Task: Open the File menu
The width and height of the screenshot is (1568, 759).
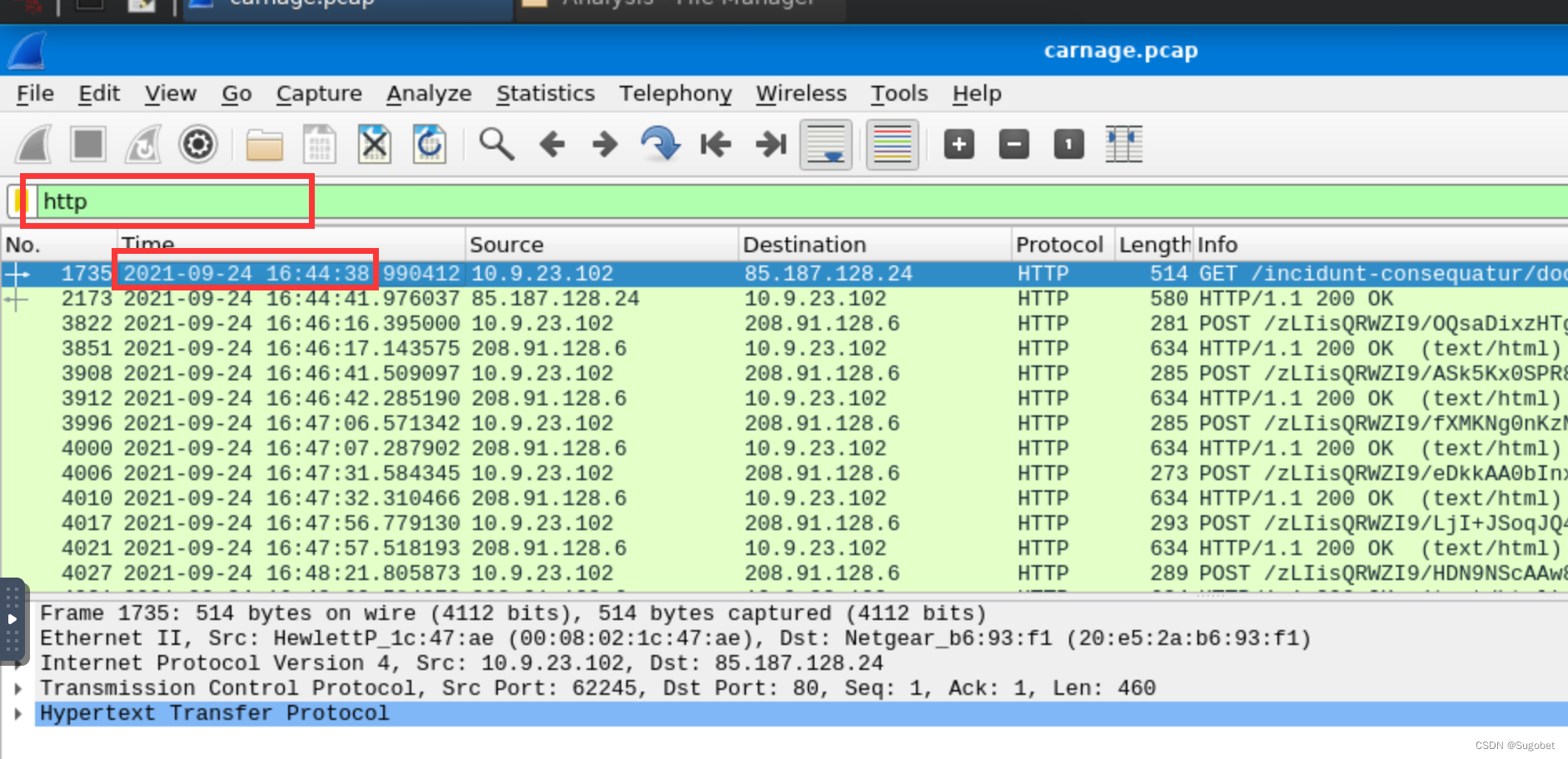Action: pyautogui.click(x=35, y=93)
